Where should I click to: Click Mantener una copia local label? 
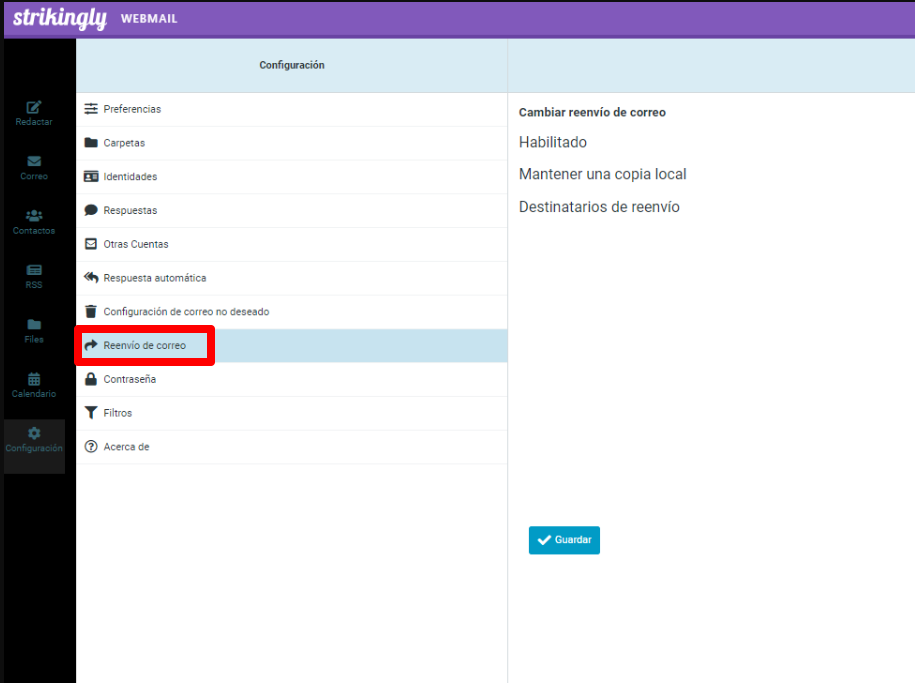tap(602, 175)
